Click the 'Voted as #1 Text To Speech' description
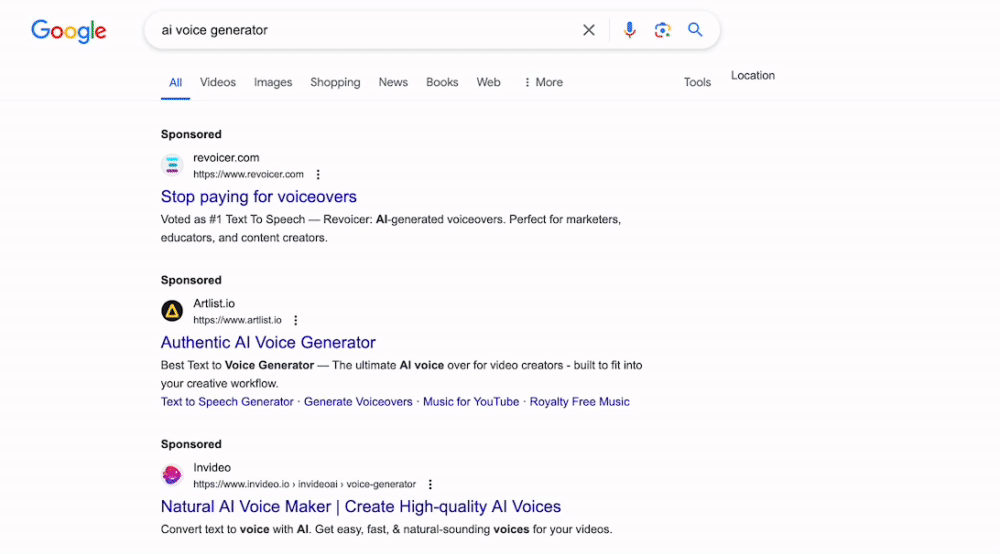Screen dimensions: 1000x554 point(391,228)
